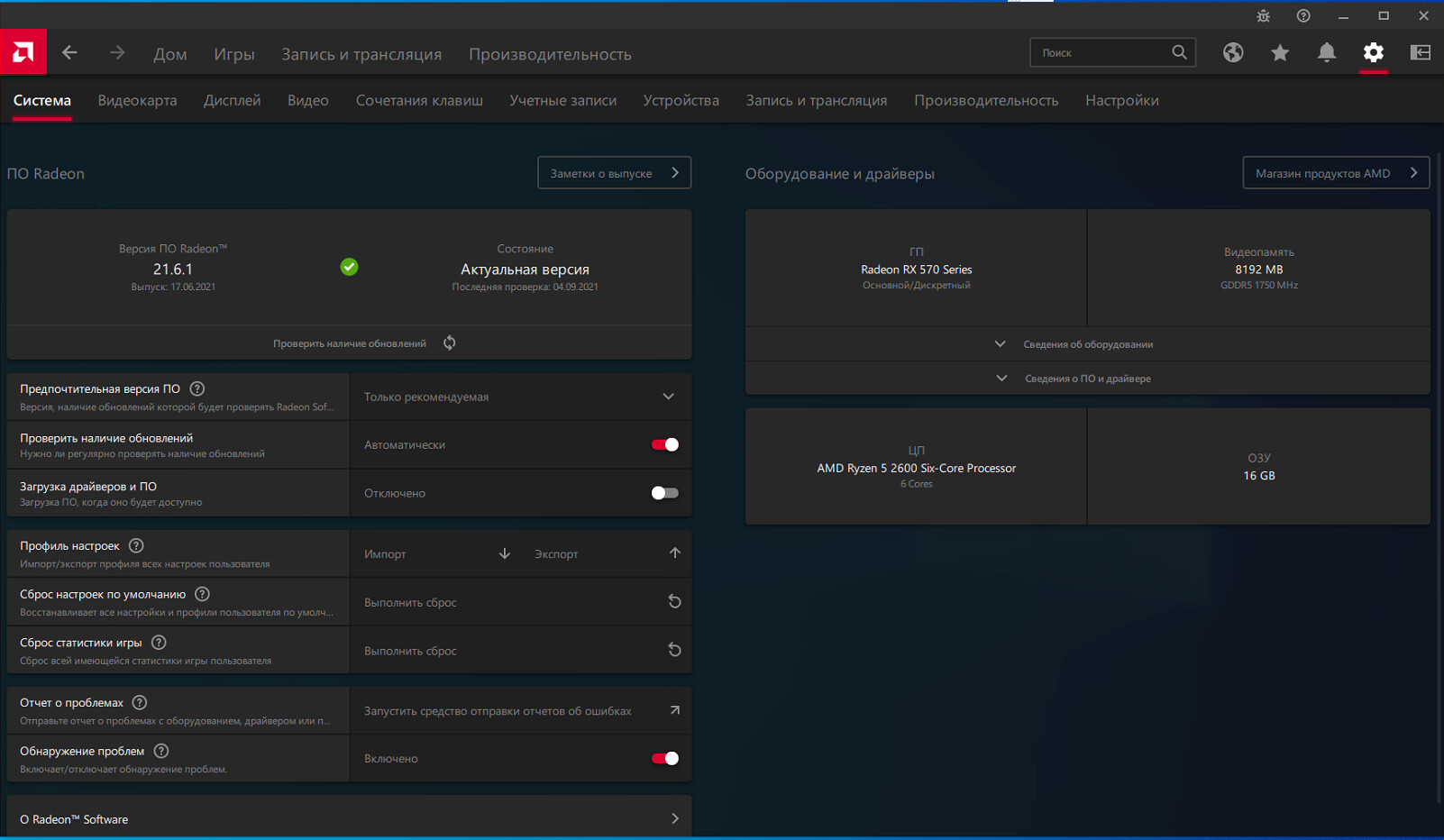Click the Импорт down arrow icon
This screenshot has height=840, width=1444.
click(x=505, y=553)
